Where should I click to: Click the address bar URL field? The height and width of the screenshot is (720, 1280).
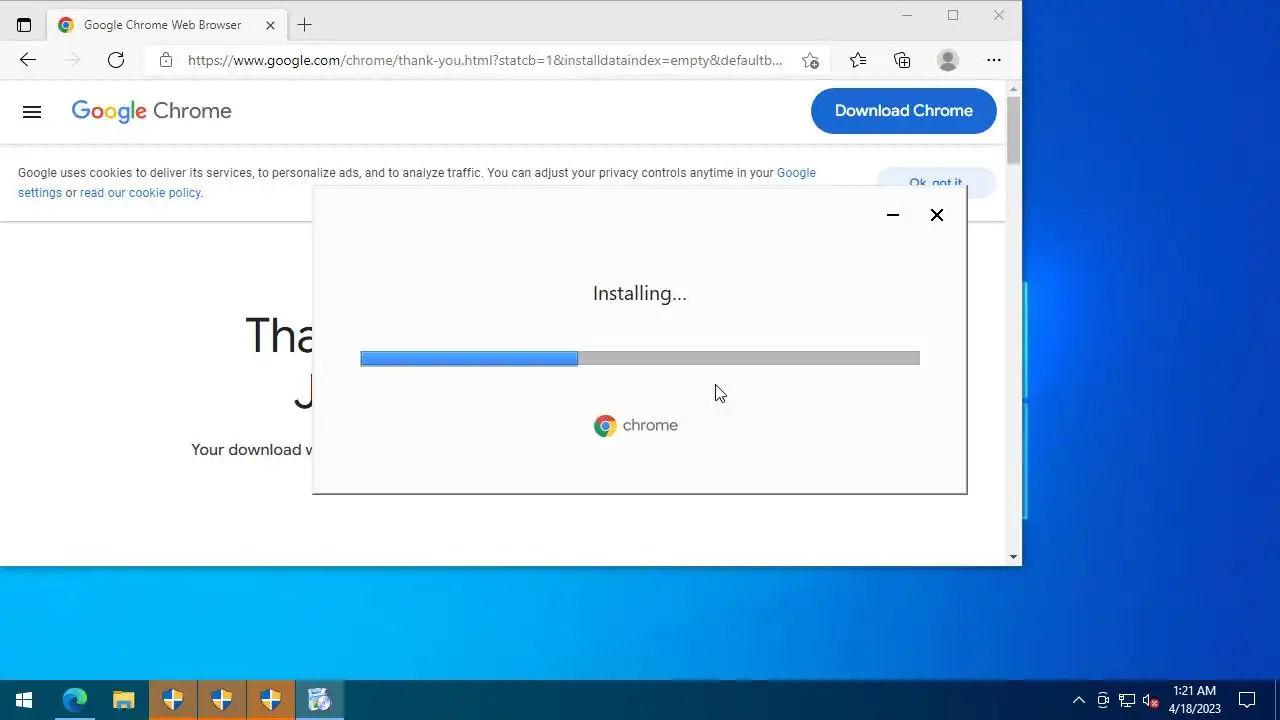point(485,60)
